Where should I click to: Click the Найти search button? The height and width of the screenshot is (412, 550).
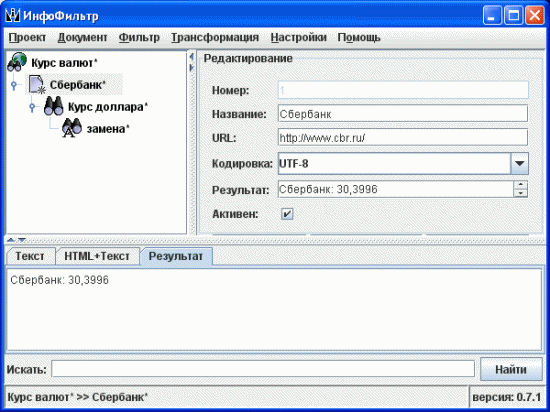[511, 369]
